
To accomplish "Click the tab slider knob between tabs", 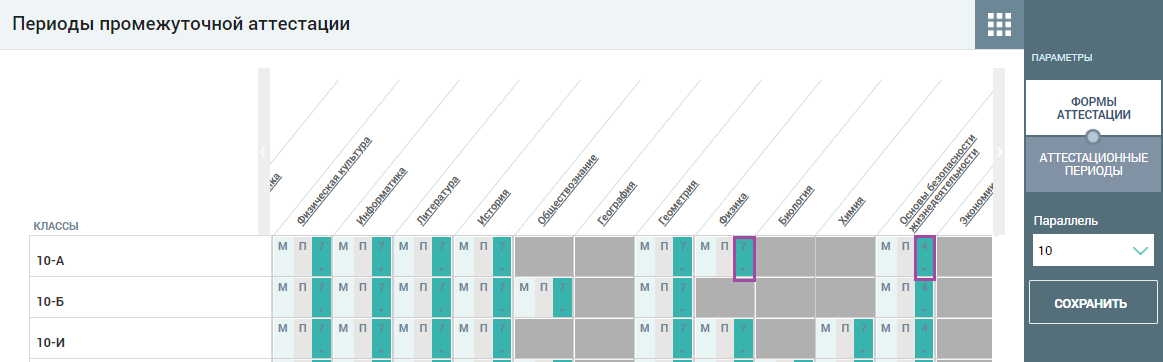I will click(x=1093, y=136).
